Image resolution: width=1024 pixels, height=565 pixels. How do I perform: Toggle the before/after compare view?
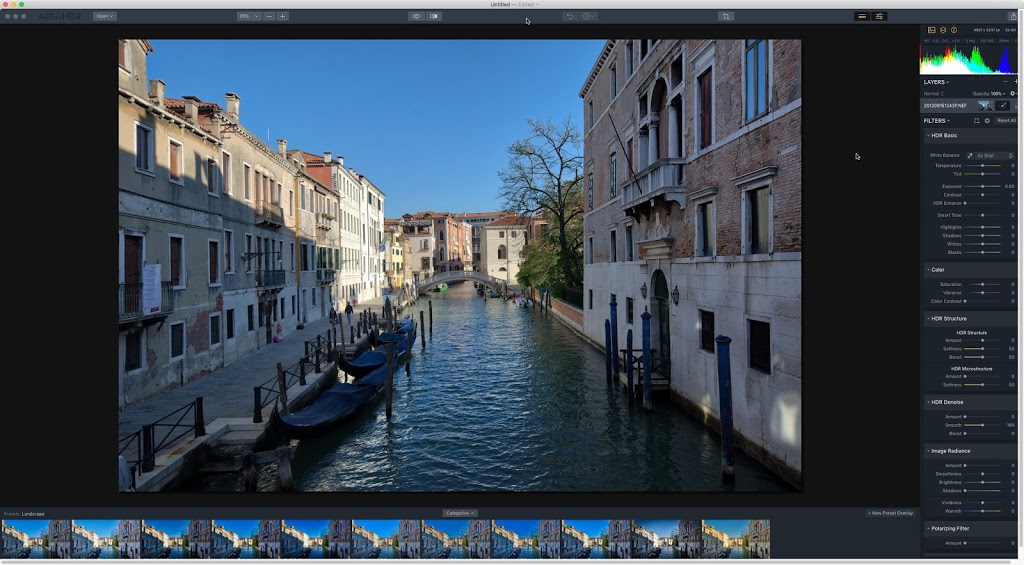pos(434,16)
